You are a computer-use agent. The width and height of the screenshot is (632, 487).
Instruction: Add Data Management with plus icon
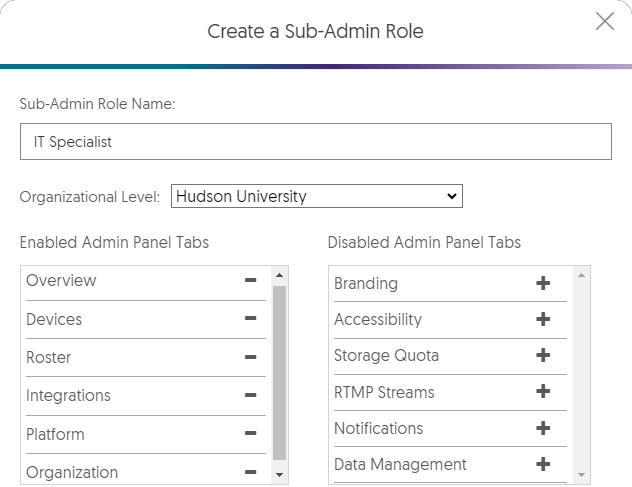tap(543, 464)
